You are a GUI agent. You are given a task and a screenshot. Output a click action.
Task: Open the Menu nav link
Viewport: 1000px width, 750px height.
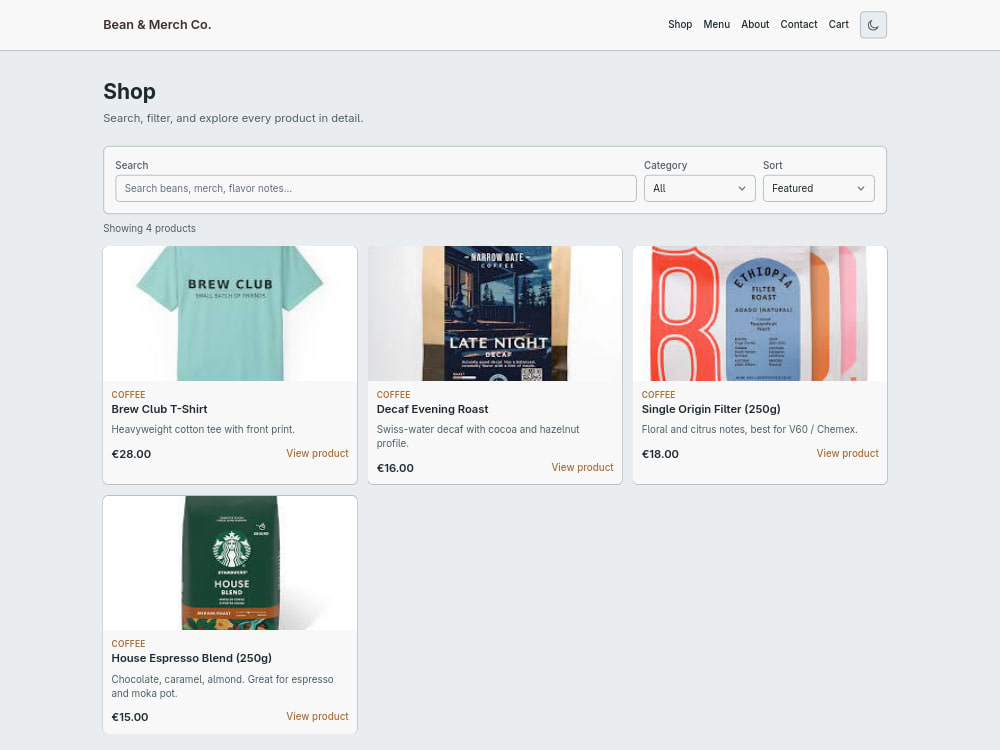(716, 24)
